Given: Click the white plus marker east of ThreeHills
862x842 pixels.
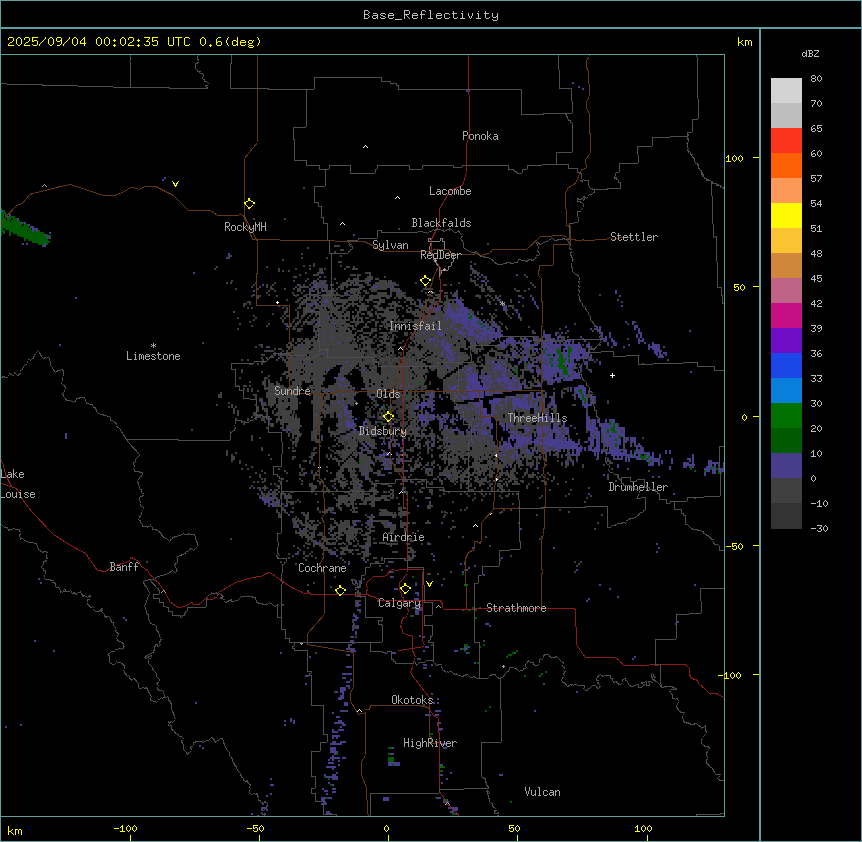Looking at the screenshot, I should 612,375.
